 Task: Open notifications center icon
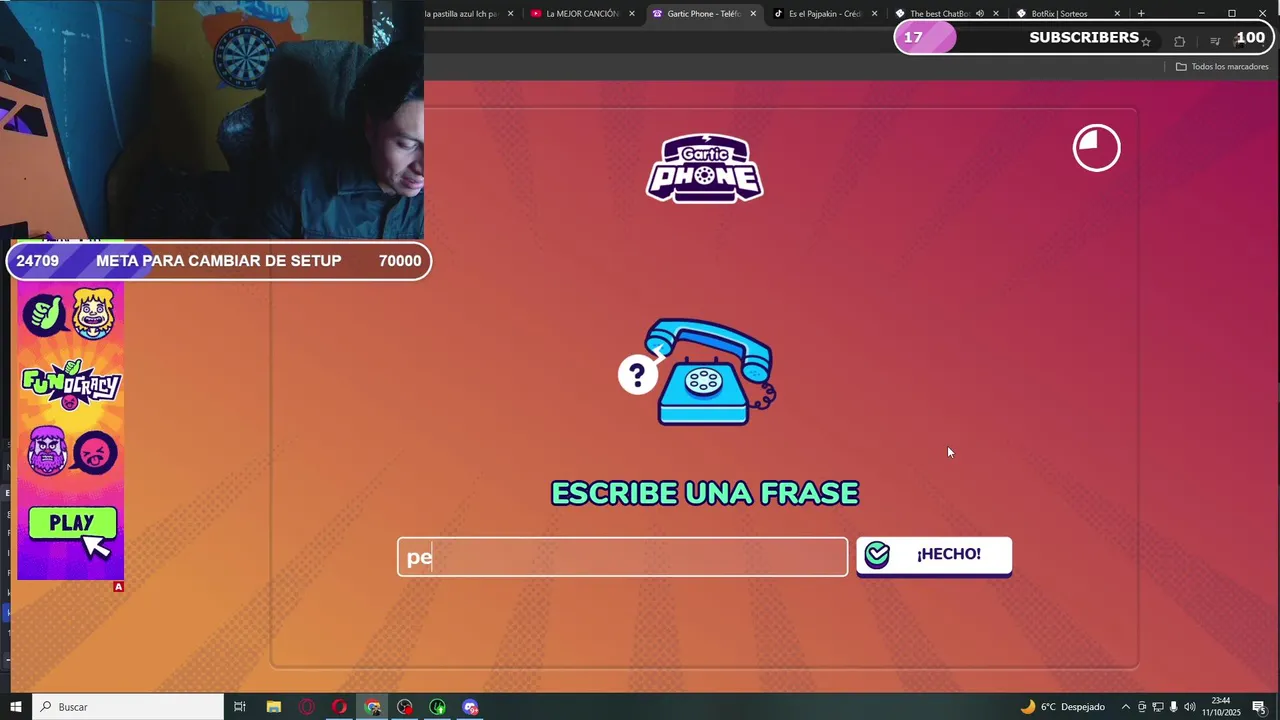pyautogui.click(x=1259, y=707)
